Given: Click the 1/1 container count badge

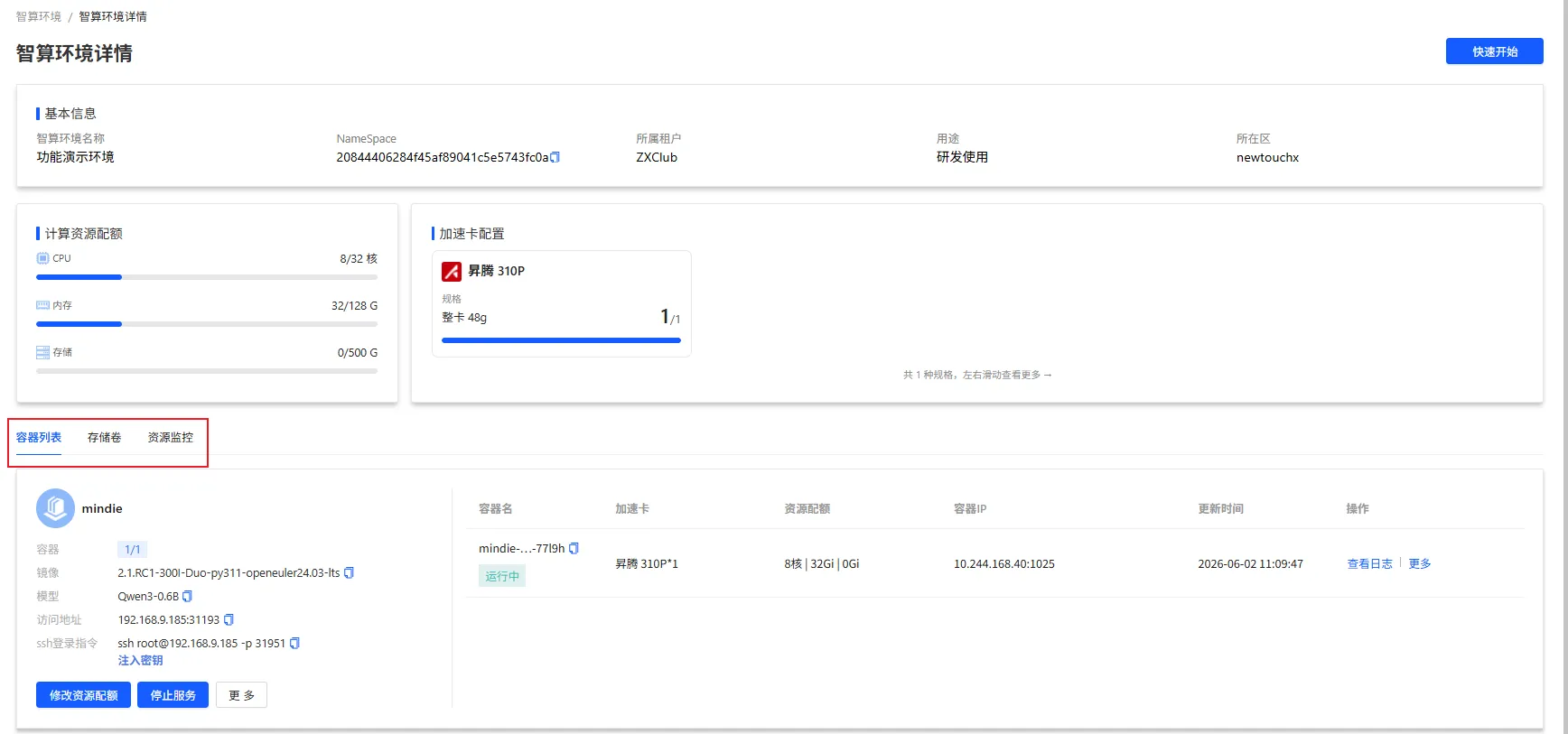Looking at the screenshot, I should point(133,549).
